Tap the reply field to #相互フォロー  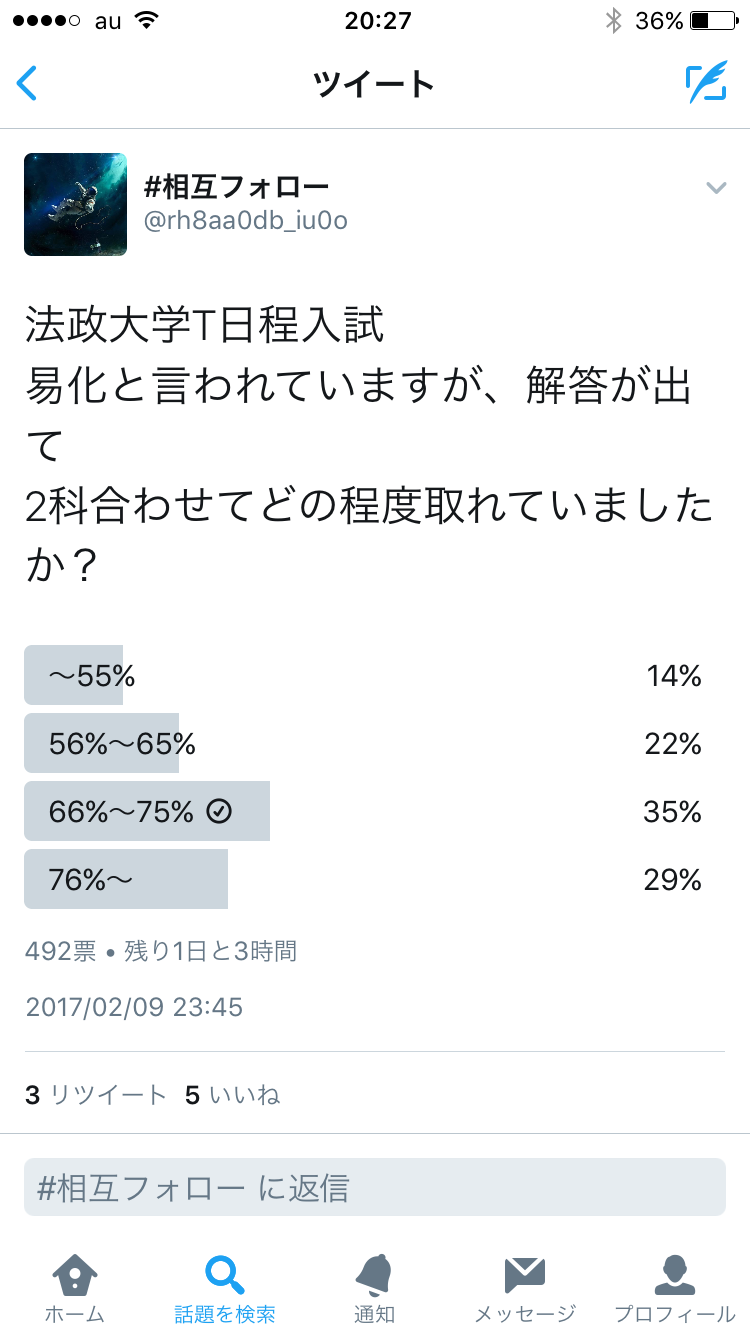pyautogui.click(x=374, y=1188)
